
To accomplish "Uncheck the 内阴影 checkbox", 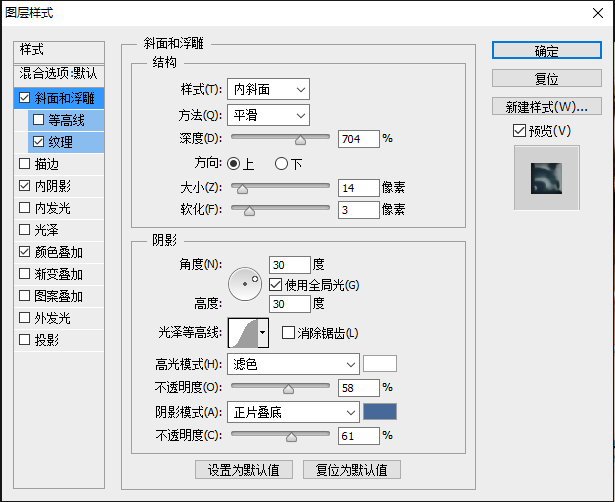I will click(24, 186).
